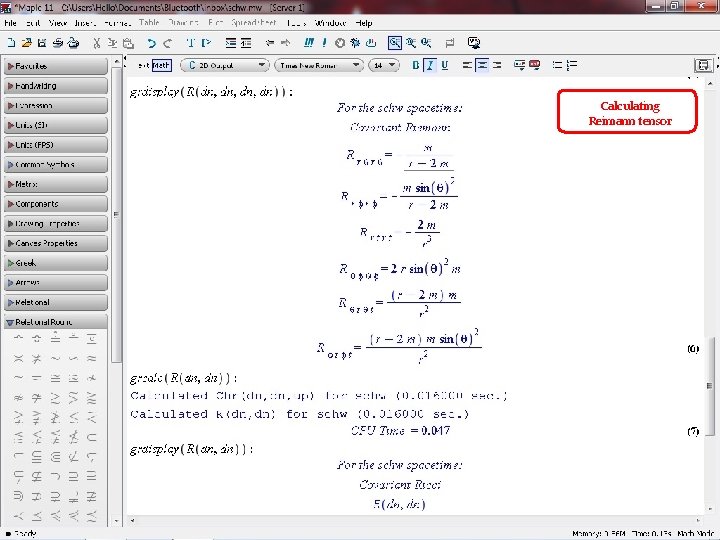Print the worksheet using the printer icon
This screenshot has height=540, width=720.
pos(57,43)
